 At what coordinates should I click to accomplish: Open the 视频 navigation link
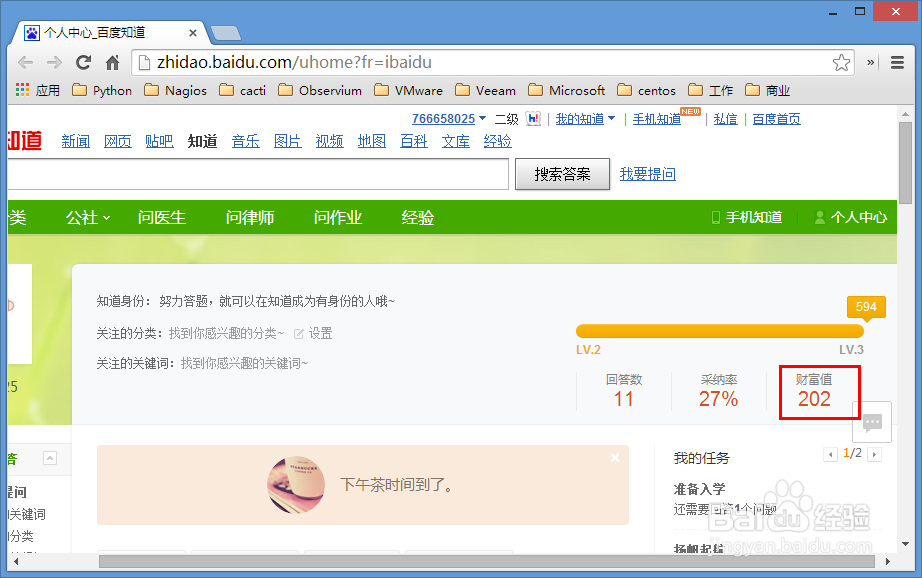[x=329, y=141]
